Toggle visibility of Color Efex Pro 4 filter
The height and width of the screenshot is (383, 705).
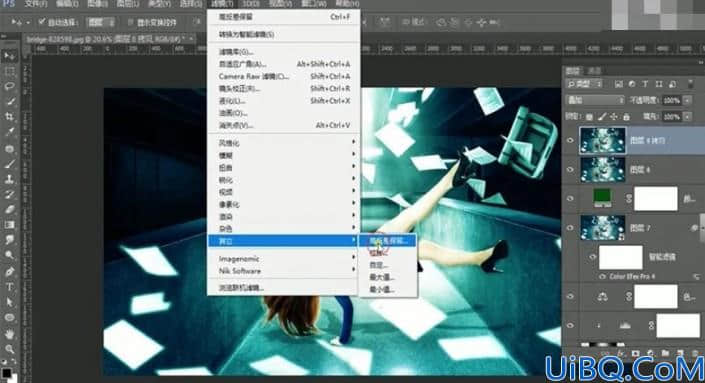(x=602, y=276)
